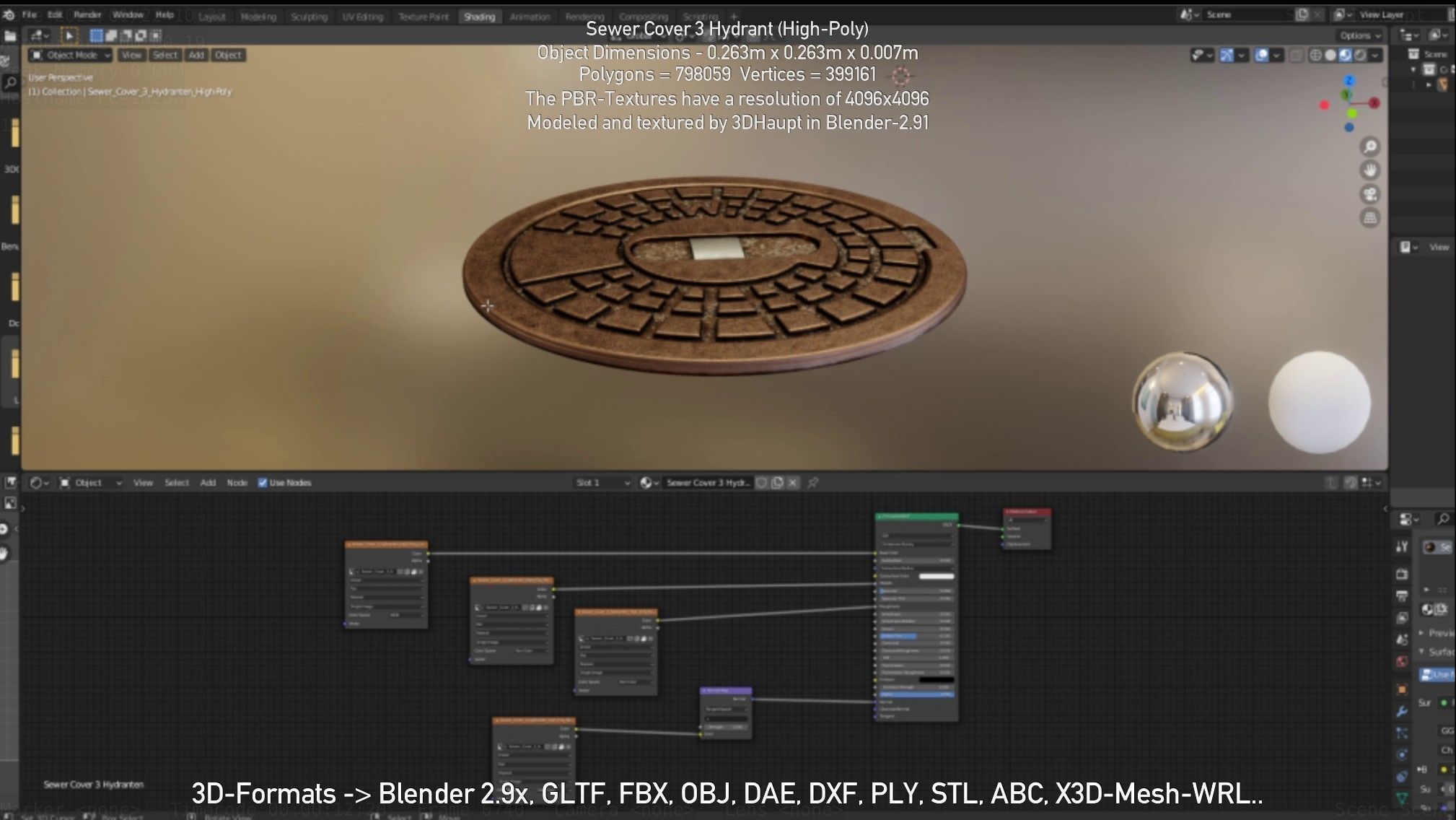This screenshot has width=1456, height=820.
Task: Open the Window menu
Action: [128, 14]
